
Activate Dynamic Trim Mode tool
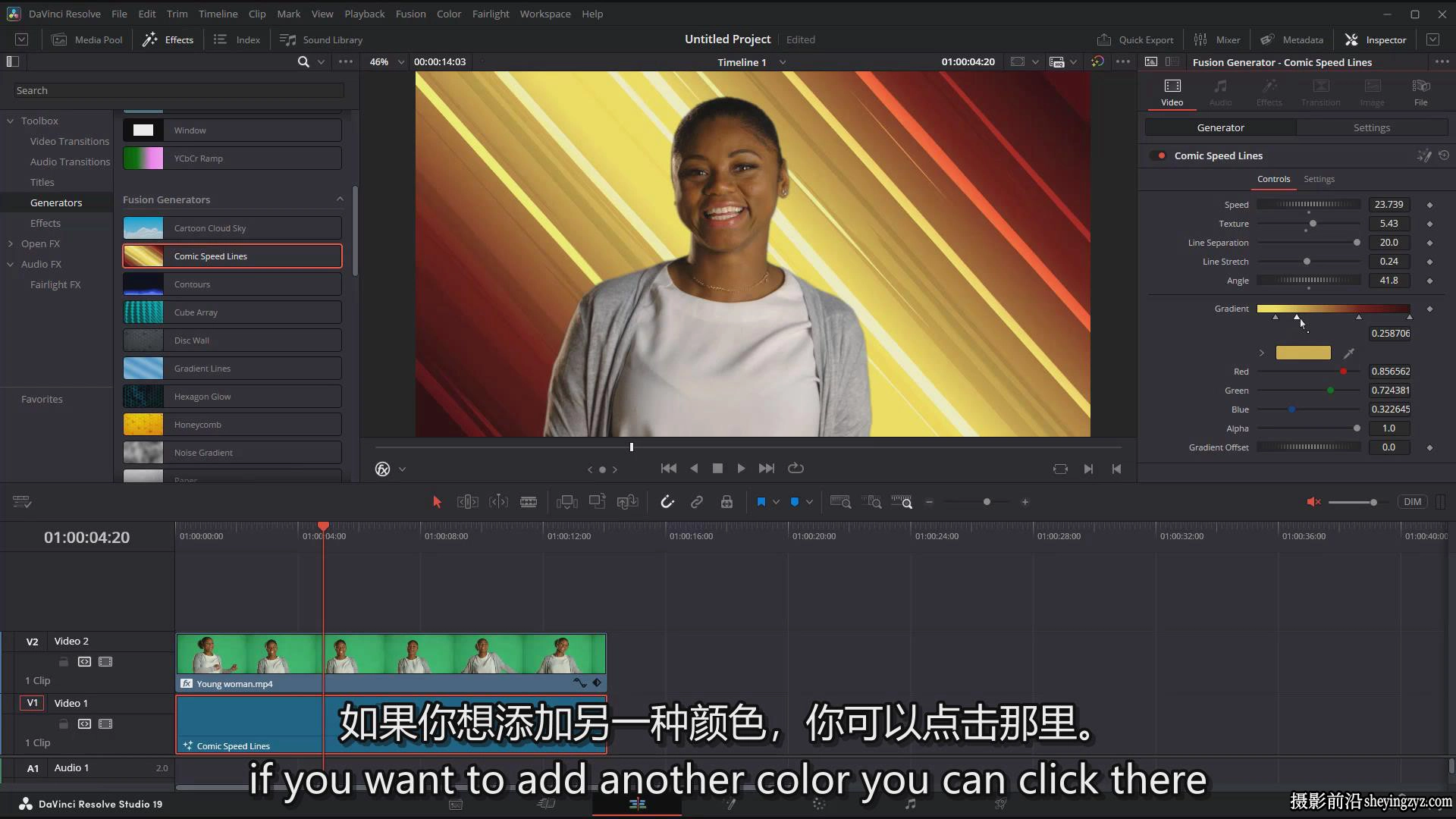[498, 502]
